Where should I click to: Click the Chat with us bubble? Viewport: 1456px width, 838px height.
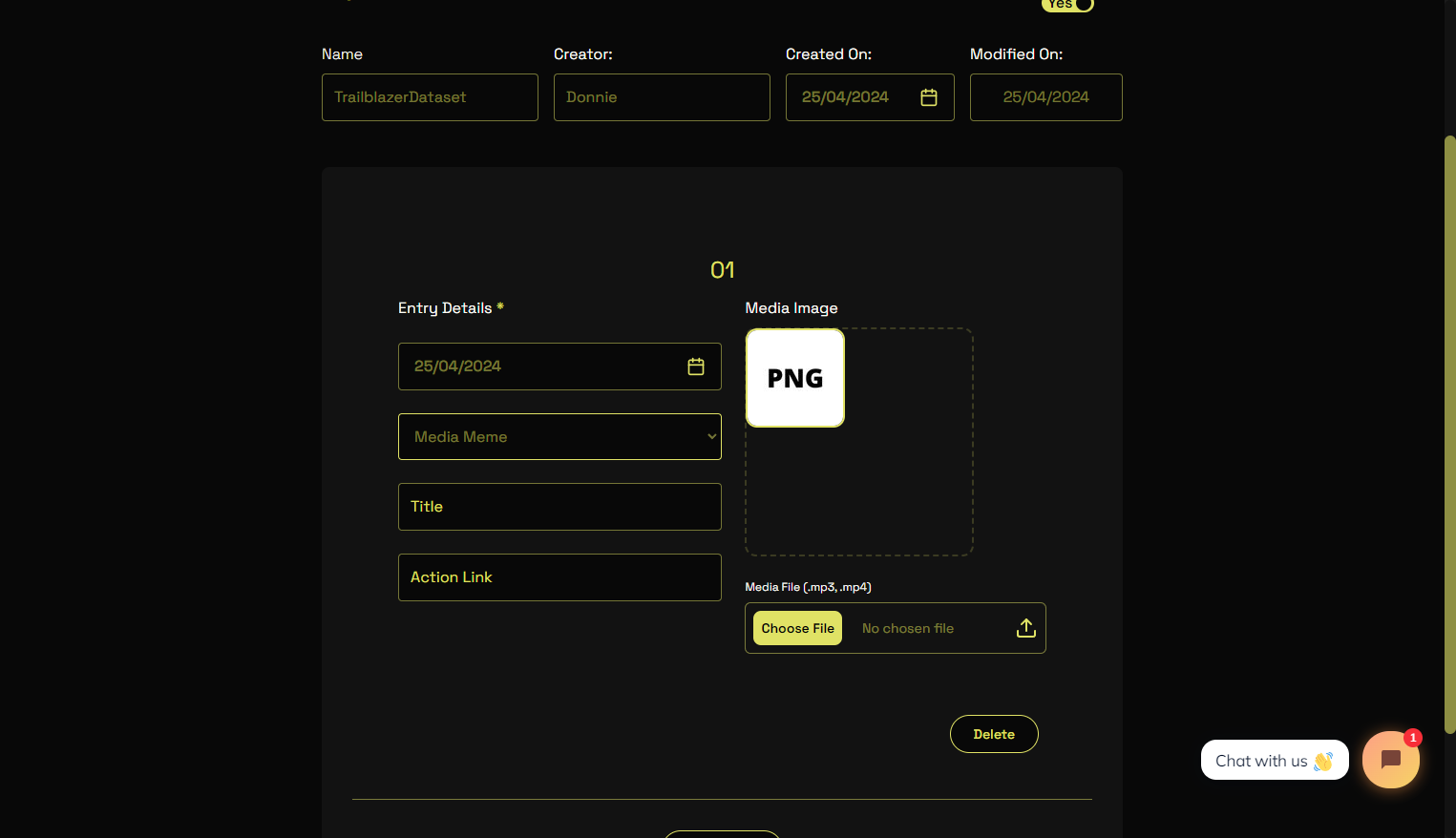point(1275,761)
